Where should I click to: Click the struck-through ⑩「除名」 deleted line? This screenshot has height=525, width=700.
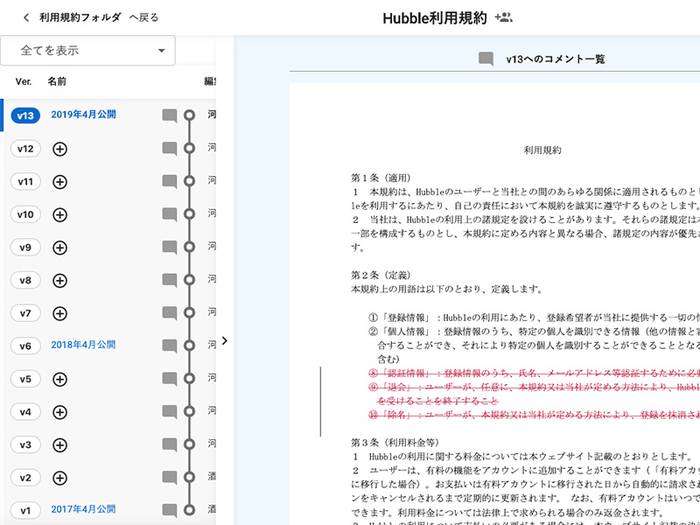[534, 415]
